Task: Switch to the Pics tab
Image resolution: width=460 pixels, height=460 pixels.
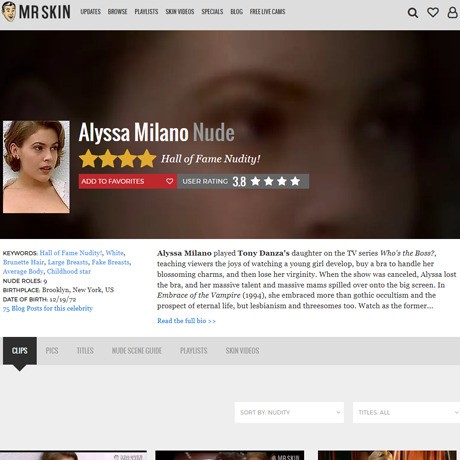Action: pos(52,351)
